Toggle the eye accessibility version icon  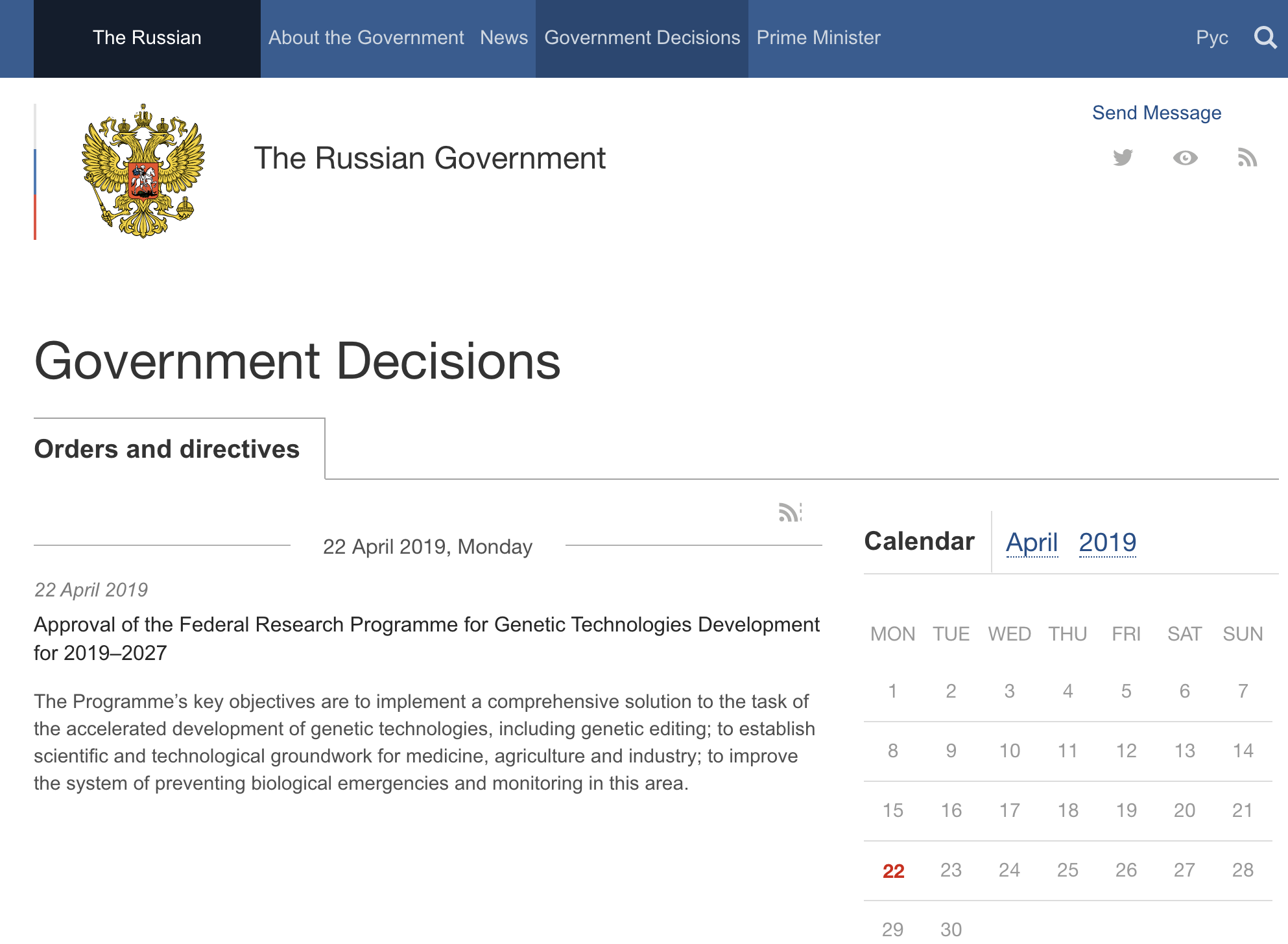(x=1185, y=158)
